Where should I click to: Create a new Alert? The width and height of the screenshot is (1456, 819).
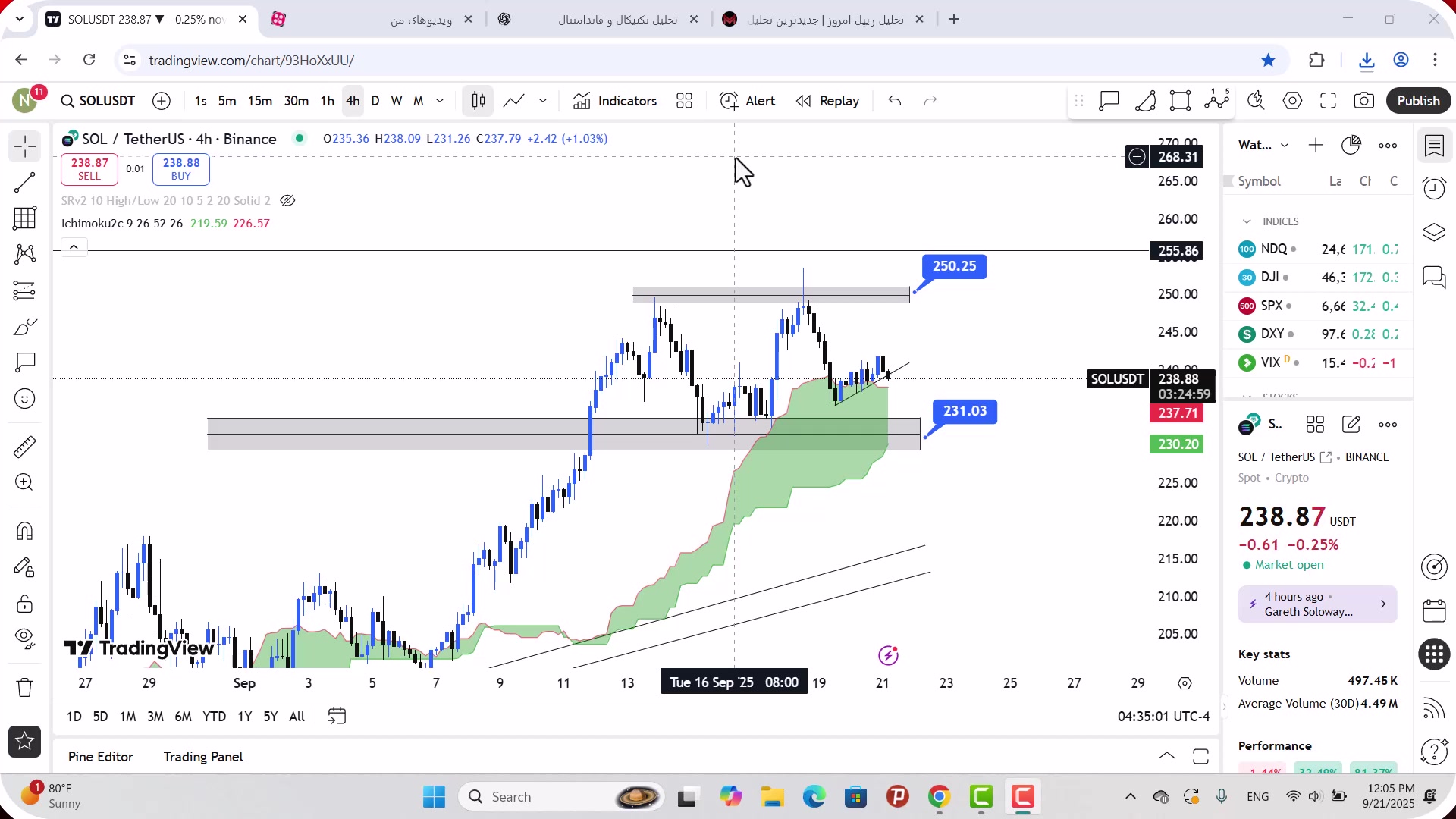[x=748, y=101]
